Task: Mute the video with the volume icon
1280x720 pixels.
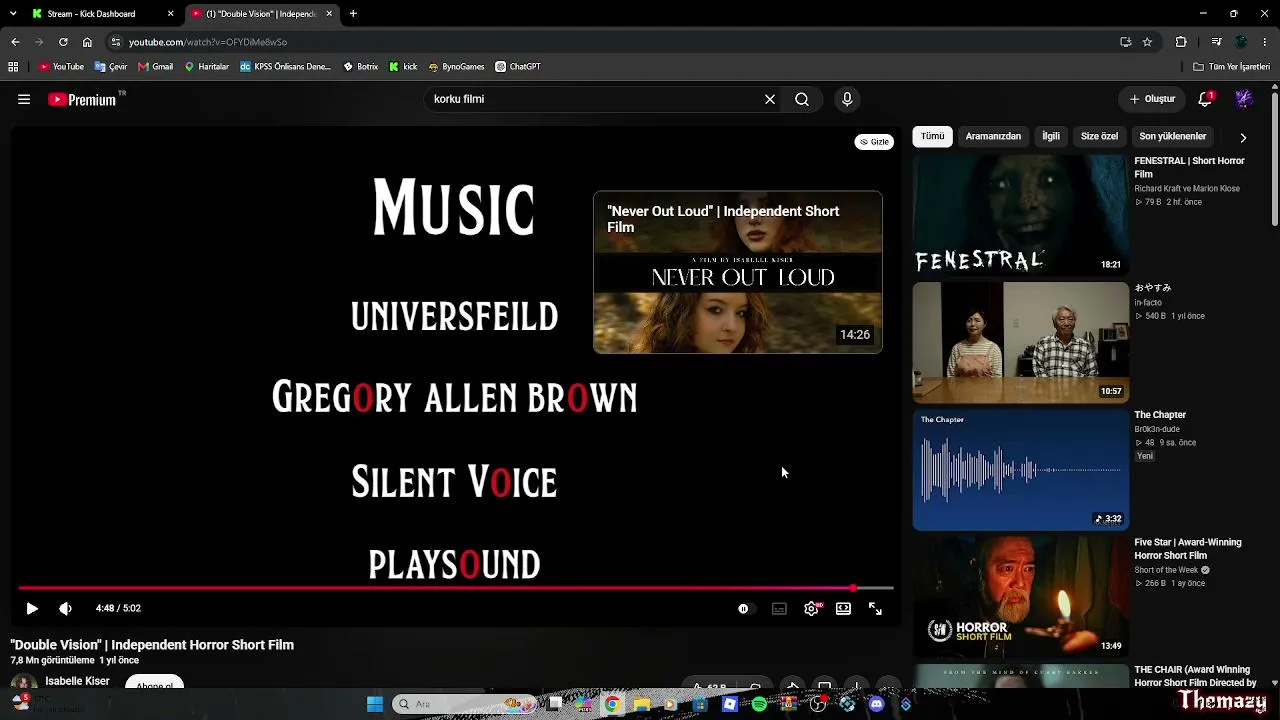Action: tap(65, 608)
